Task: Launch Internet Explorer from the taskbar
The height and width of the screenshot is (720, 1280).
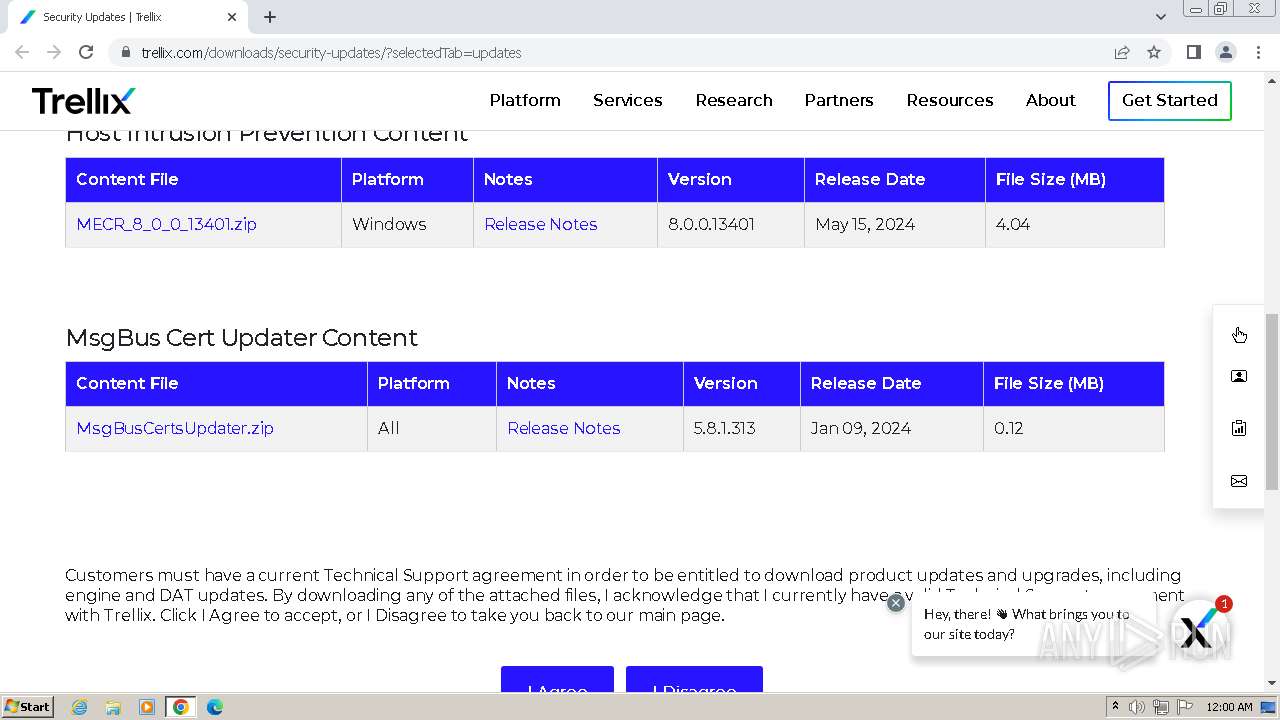Action: click(x=79, y=707)
